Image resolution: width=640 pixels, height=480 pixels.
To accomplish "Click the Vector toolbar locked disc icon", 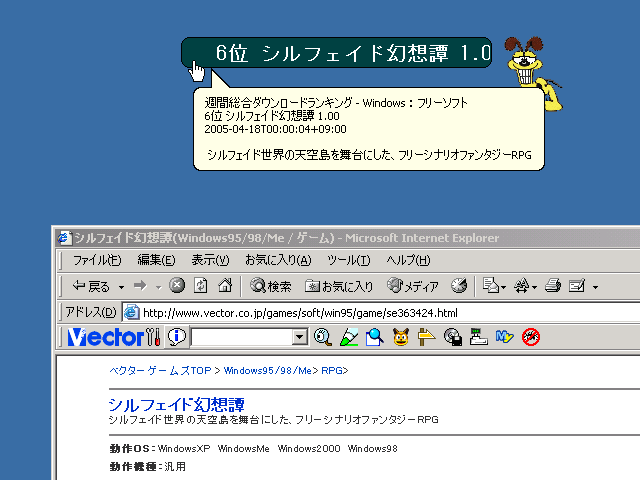I will tap(453, 337).
